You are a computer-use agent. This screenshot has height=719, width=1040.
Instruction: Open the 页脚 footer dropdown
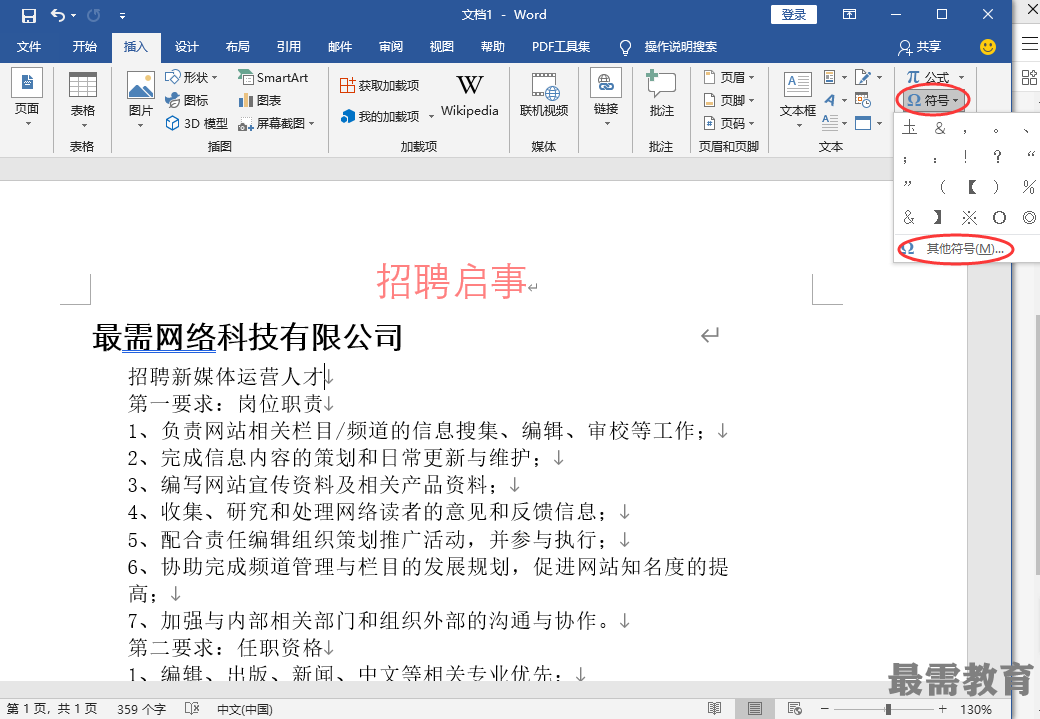(729, 100)
